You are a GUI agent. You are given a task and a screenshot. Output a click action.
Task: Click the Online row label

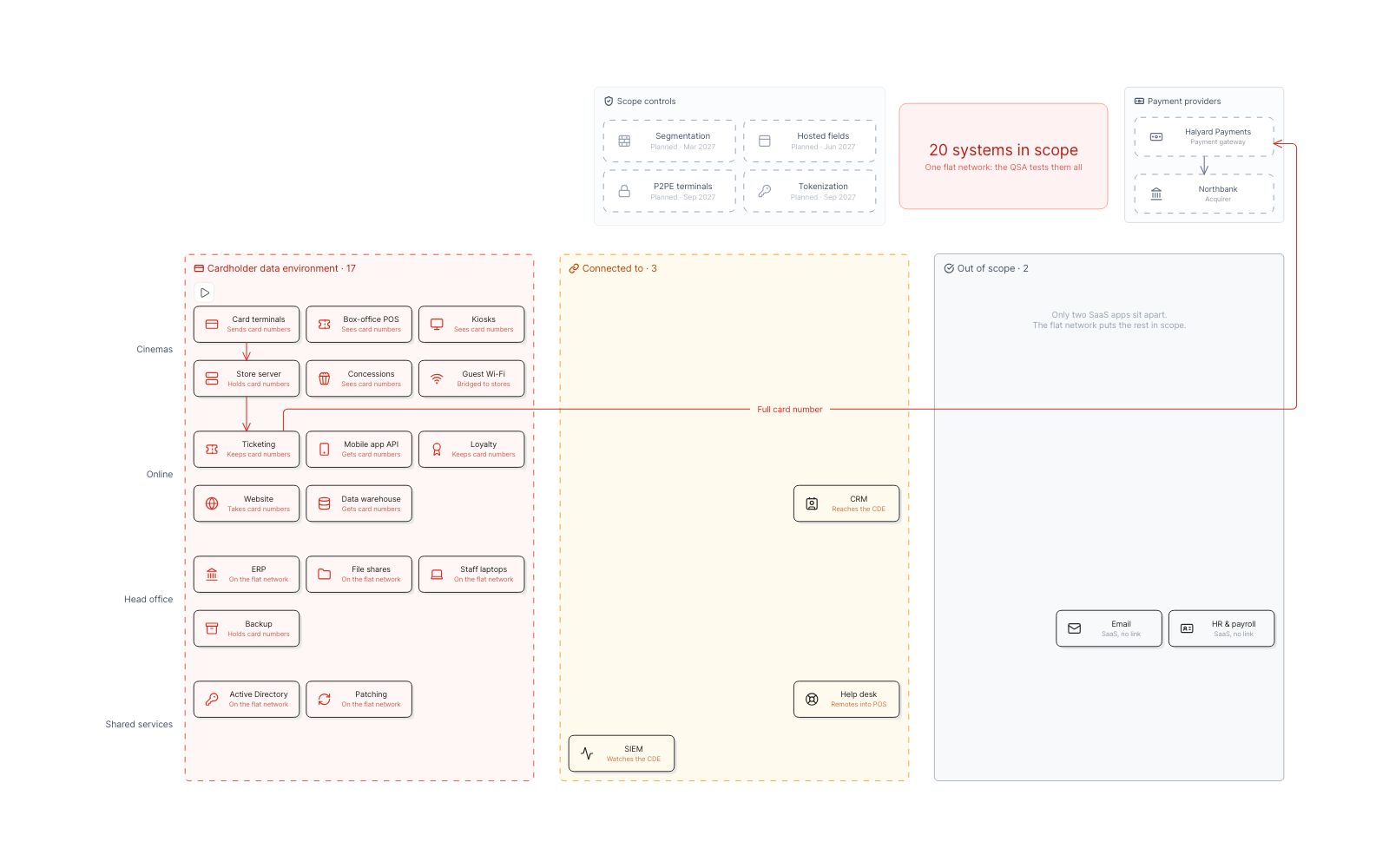point(160,475)
